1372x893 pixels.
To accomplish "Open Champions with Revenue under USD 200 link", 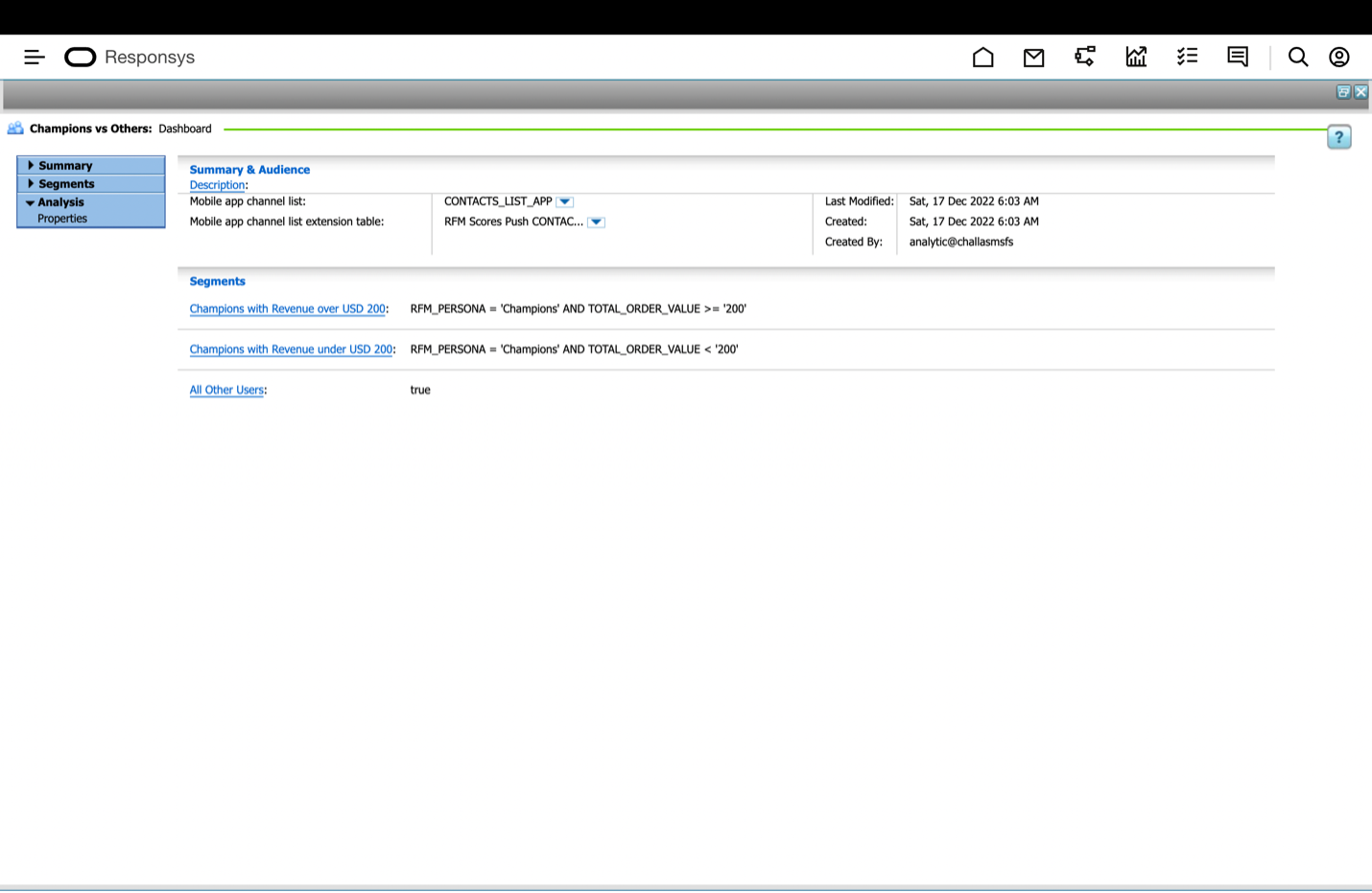I will click(291, 349).
